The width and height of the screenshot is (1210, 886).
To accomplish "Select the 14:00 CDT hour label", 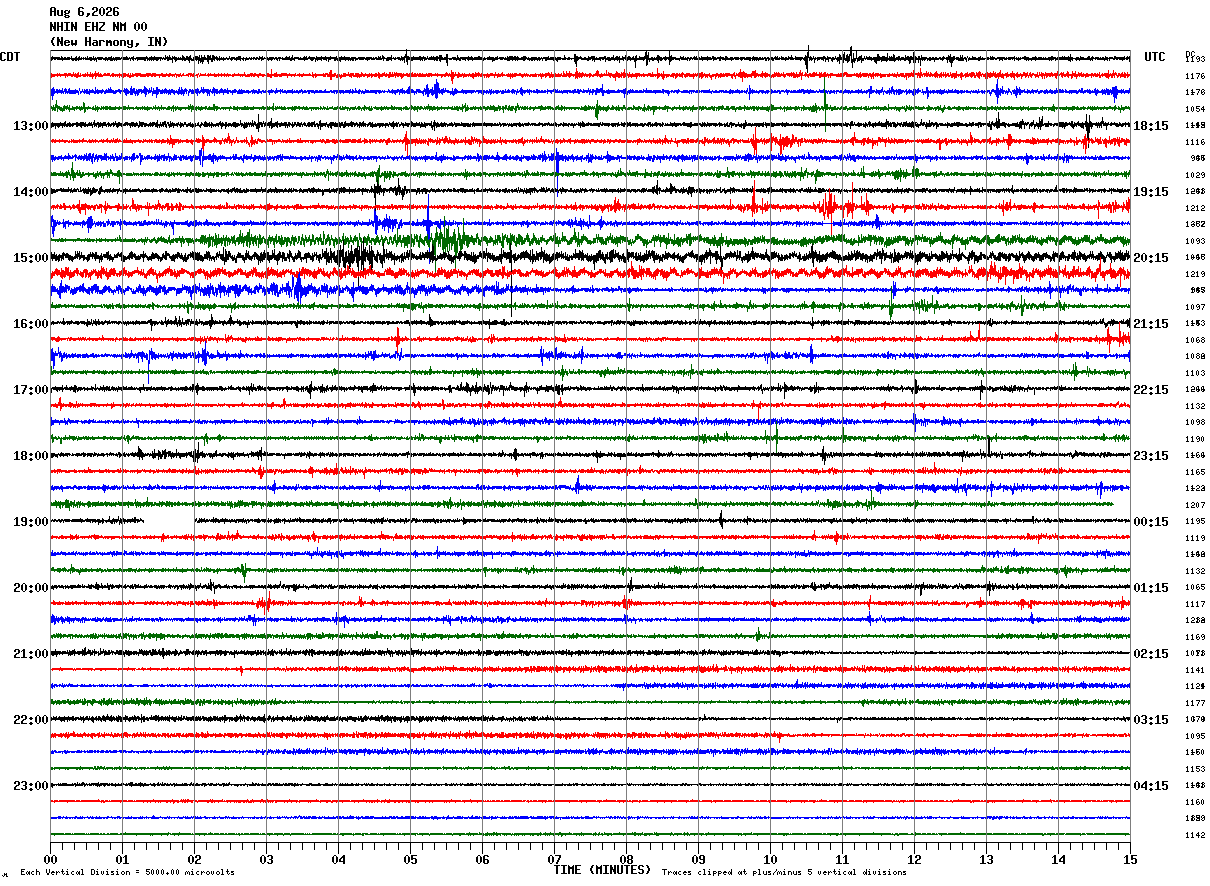I will [x=31, y=192].
